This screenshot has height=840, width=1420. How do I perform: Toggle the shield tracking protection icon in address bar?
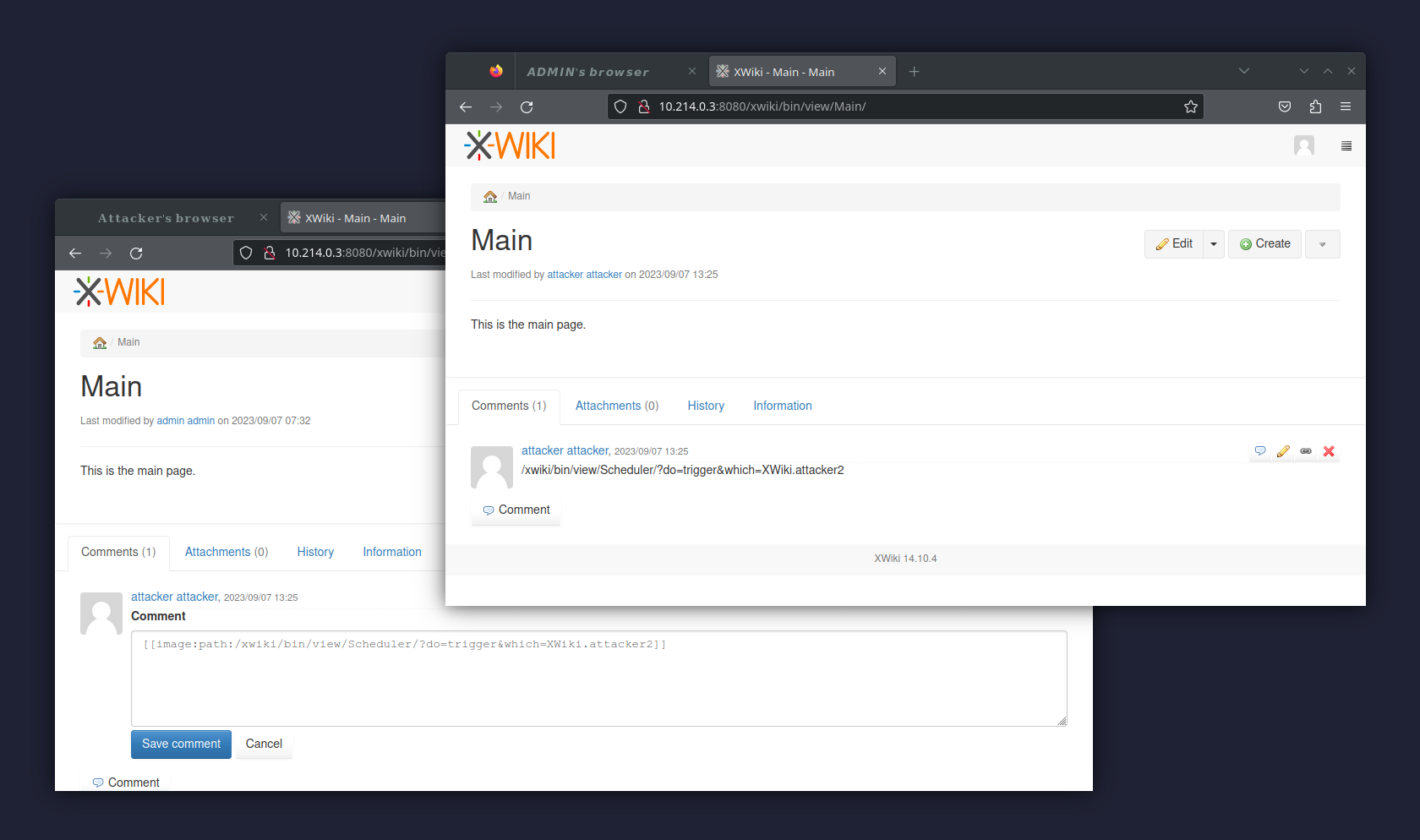click(x=621, y=106)
